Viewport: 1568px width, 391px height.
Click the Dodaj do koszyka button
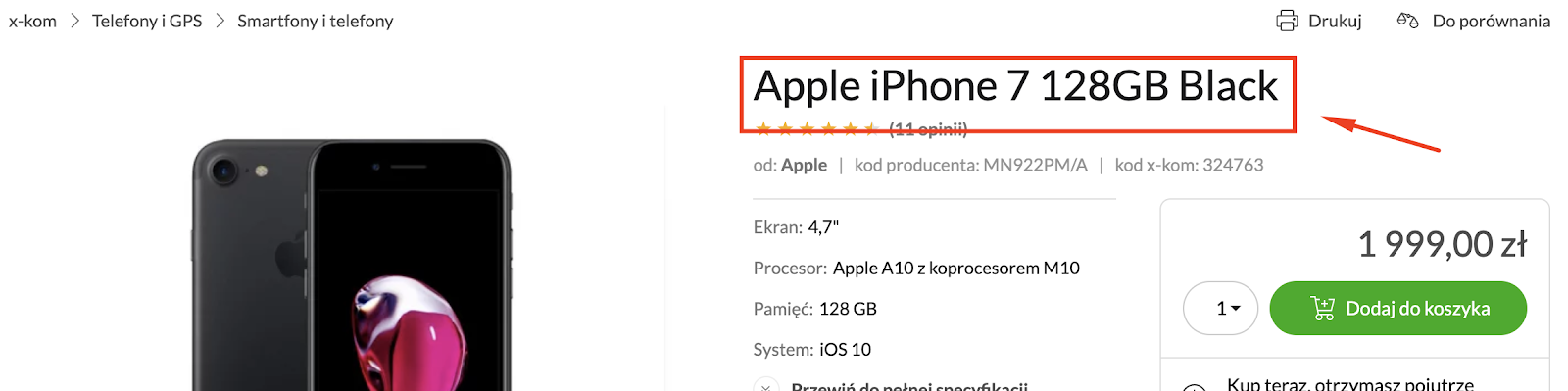click(1397, 309)
